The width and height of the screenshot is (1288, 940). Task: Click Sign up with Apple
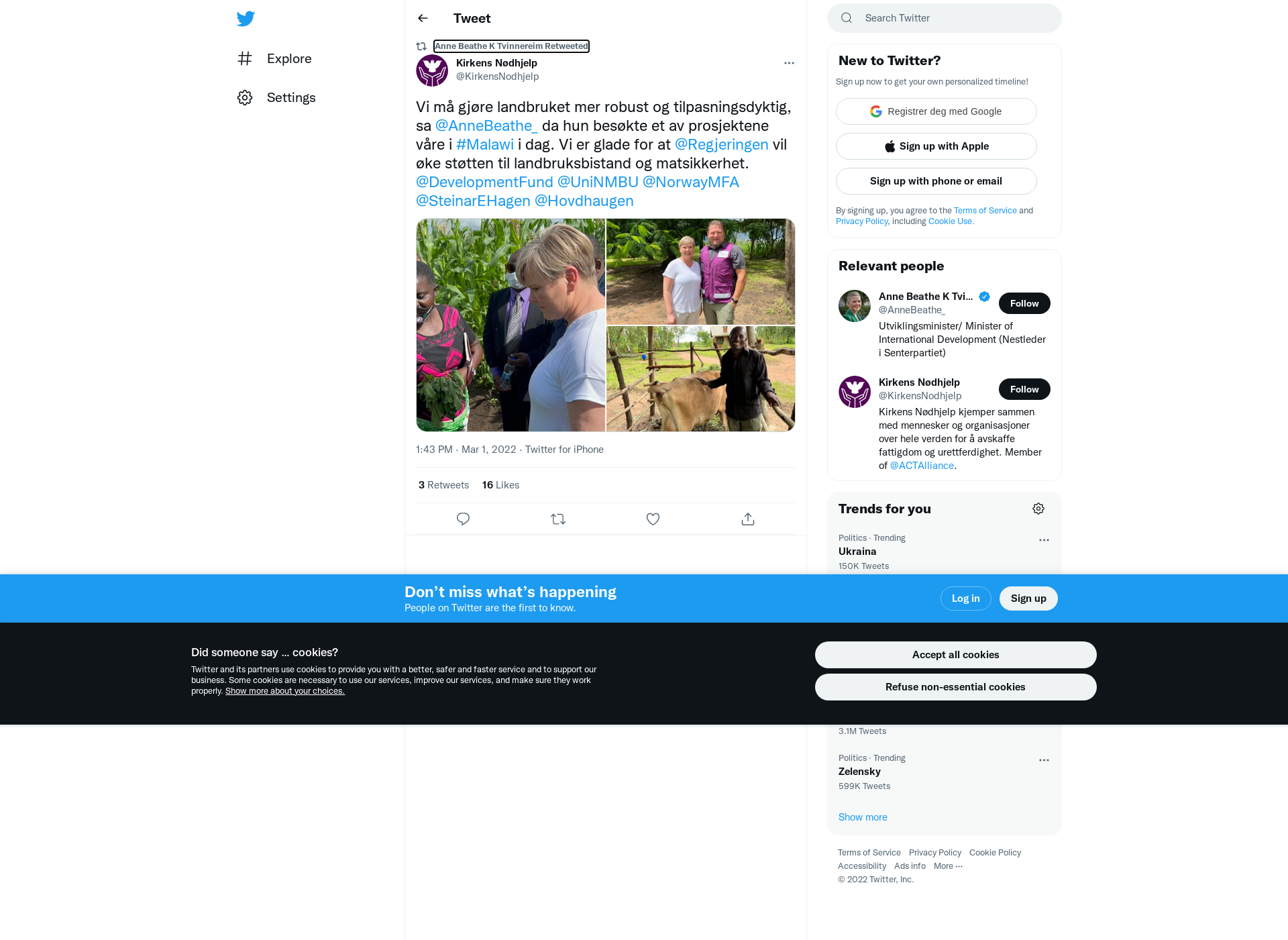tap(936, 146)
